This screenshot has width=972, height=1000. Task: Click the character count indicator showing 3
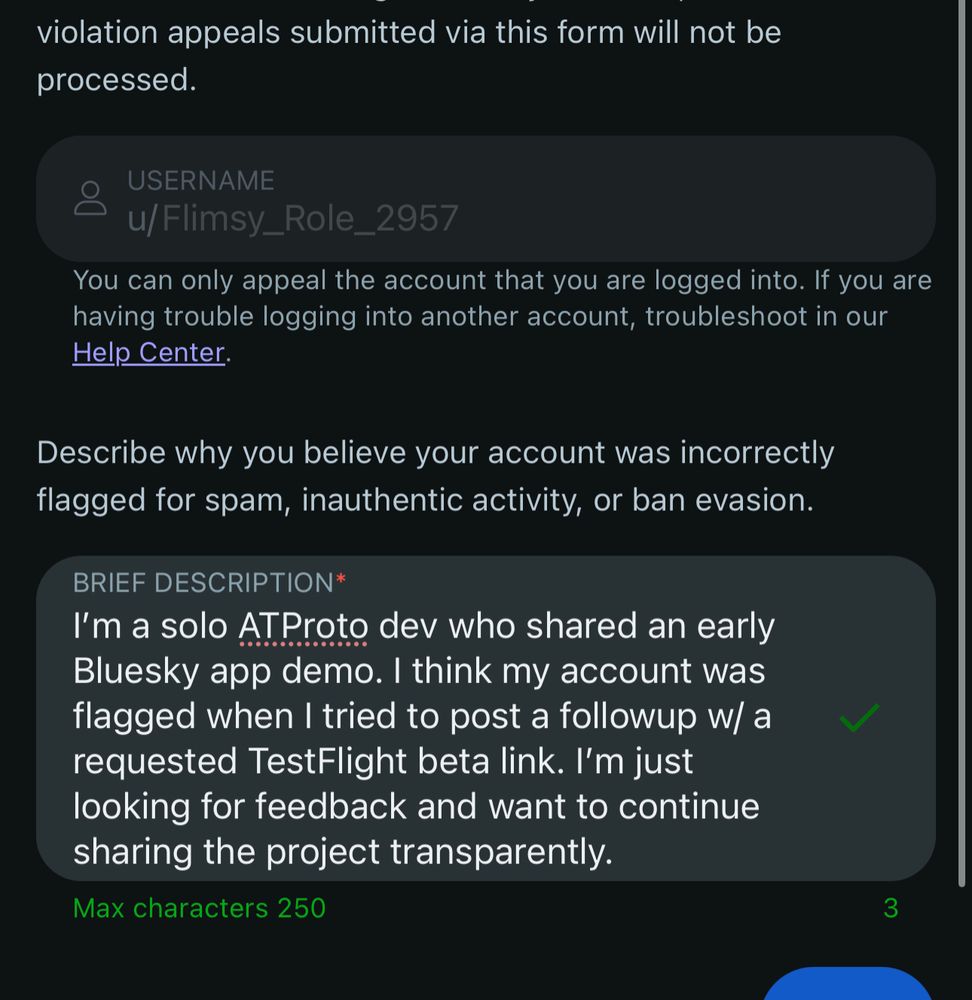coord(890,908)
